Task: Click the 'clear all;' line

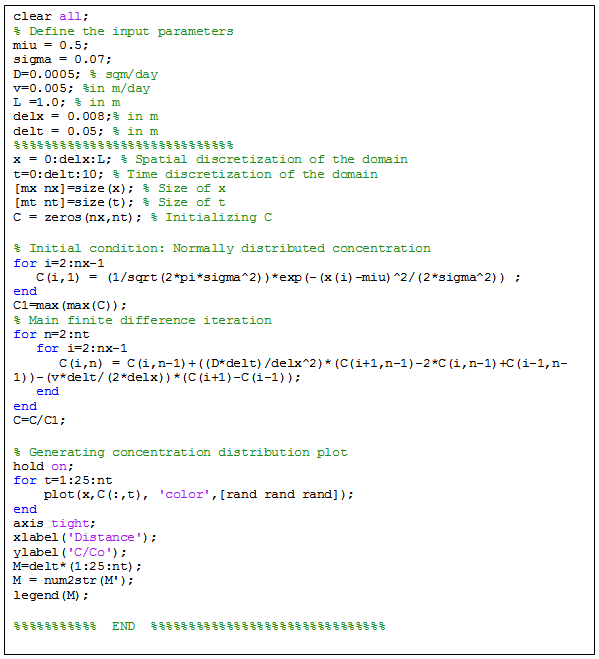Action: [50, 16]
